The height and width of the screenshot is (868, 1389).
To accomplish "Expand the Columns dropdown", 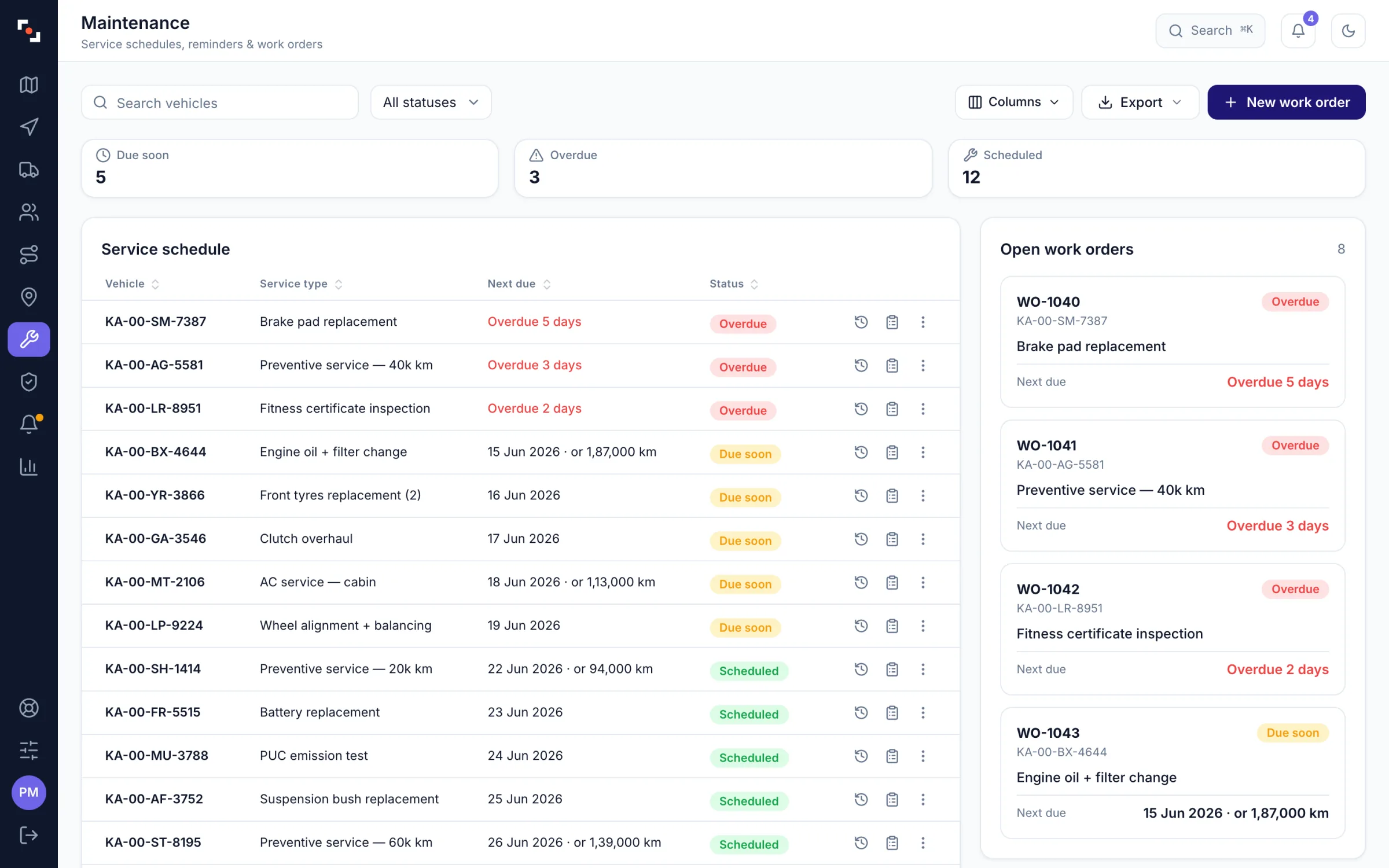I will click(x=1014, y=102).
